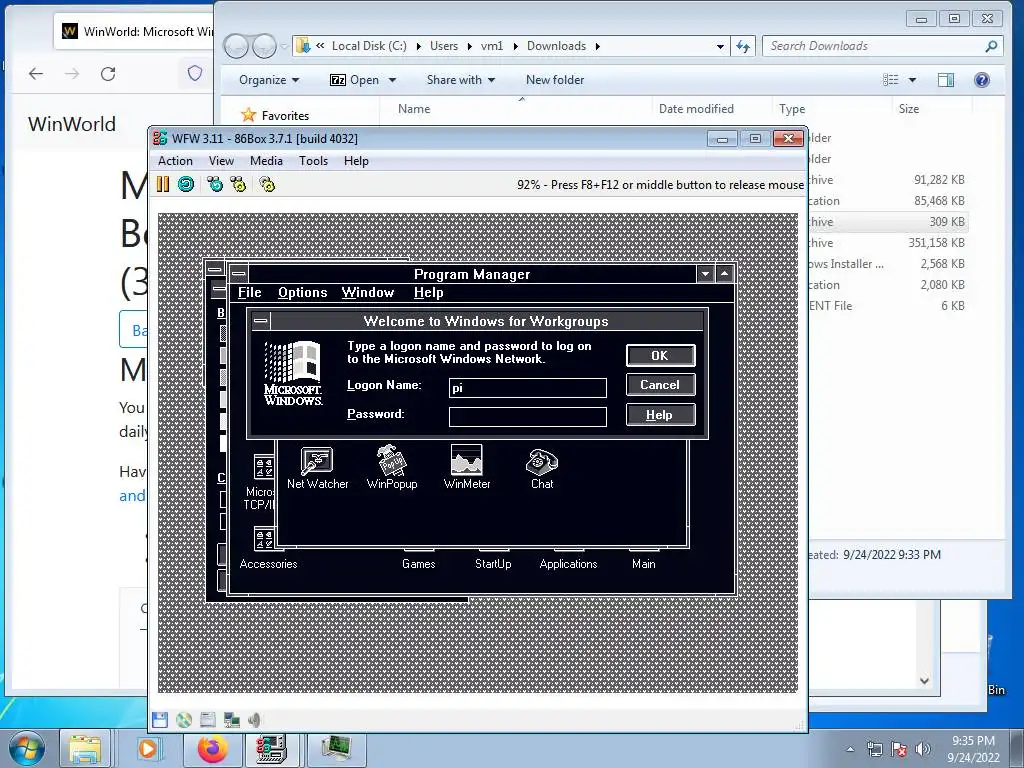Open the Net Watcher program icon

(317, 468)
